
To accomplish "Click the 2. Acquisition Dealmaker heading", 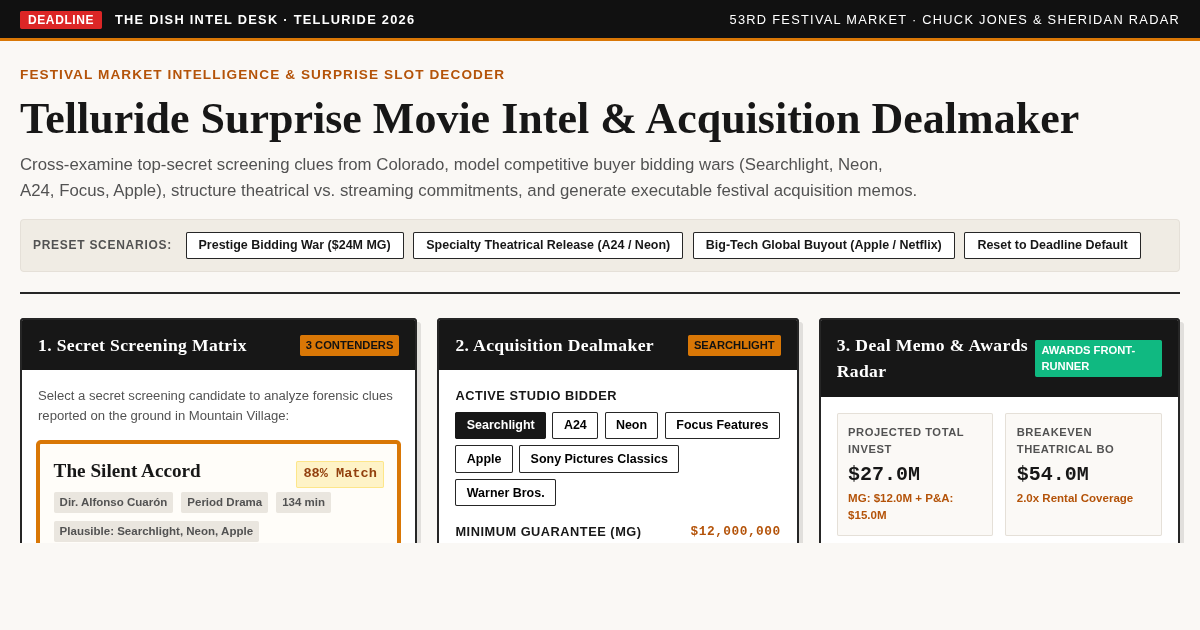I will pos(554,345).
